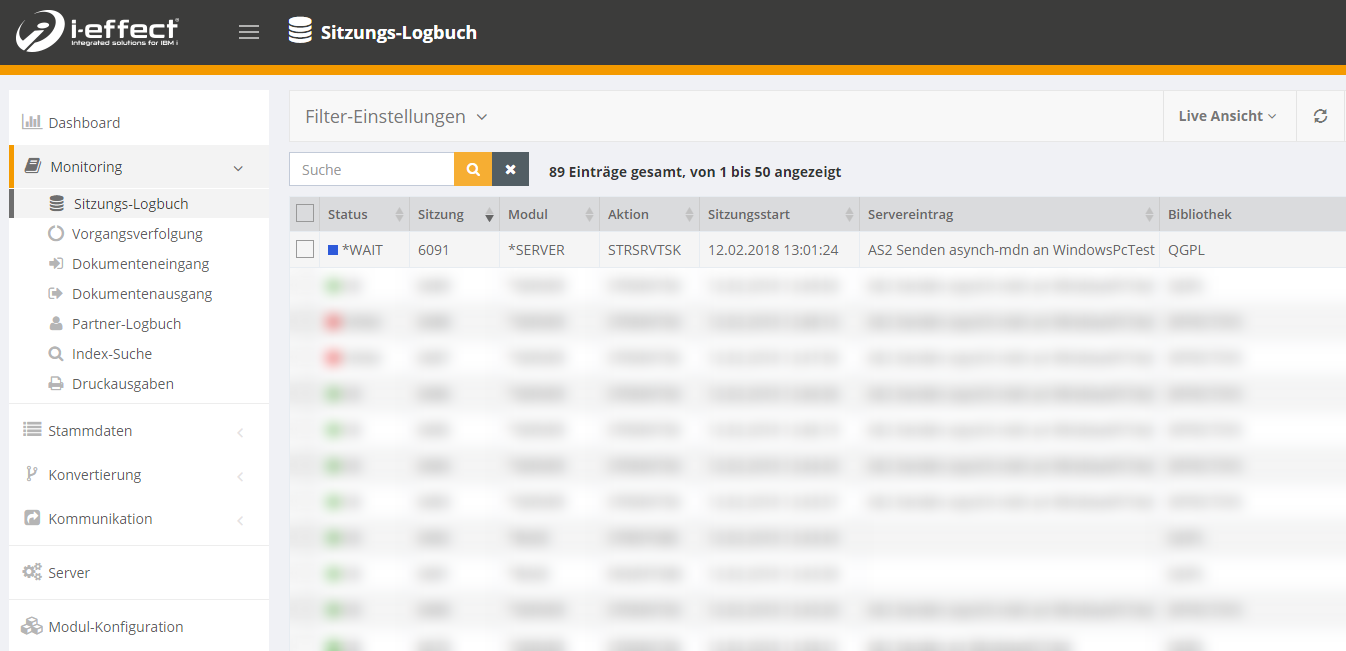Open the Server section in the sidebar
The image size is (1346, 651).
coord(69,573)
